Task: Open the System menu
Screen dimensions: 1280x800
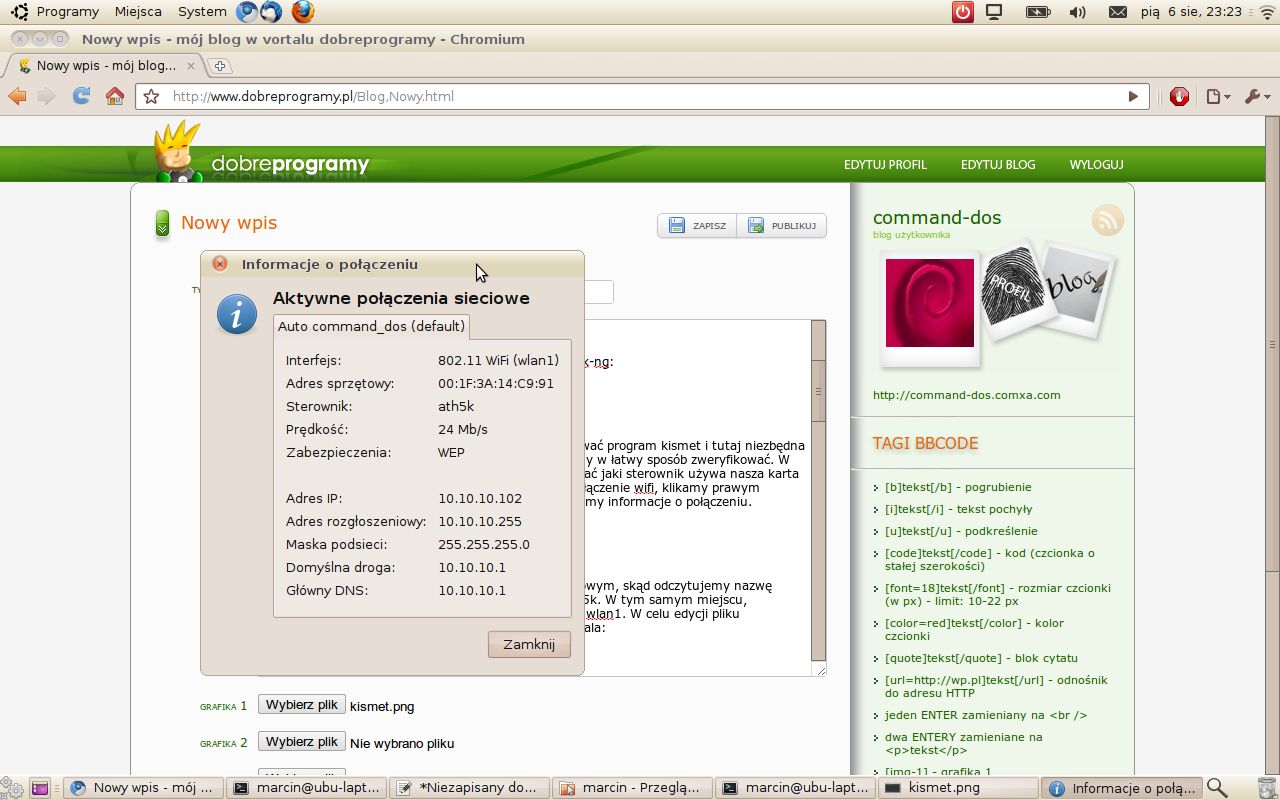Action: (202, 12)
